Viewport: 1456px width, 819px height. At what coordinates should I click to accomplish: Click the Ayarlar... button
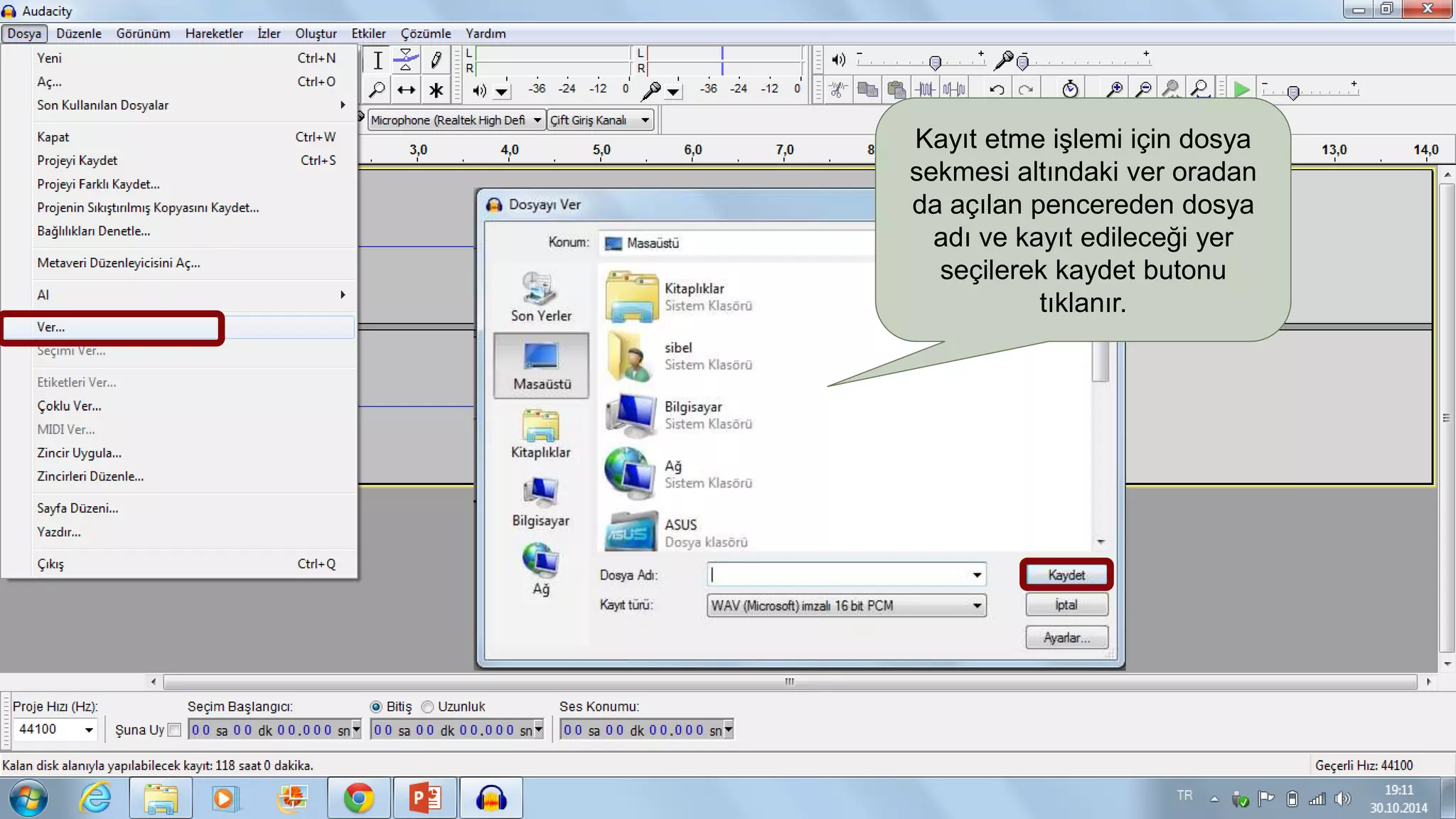coord(1066,638)
